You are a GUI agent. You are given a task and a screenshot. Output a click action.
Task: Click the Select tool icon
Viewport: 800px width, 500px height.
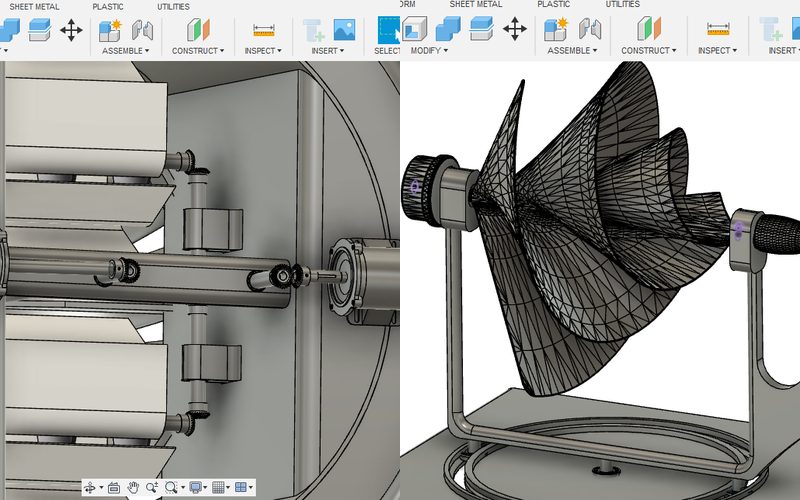(x=389, y=30)
